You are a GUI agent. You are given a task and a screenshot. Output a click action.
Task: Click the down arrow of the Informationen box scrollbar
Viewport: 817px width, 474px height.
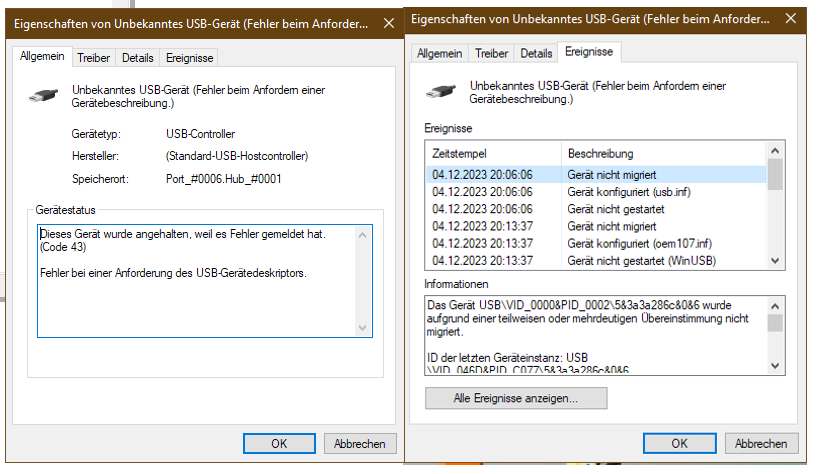(x=774, y=366)
